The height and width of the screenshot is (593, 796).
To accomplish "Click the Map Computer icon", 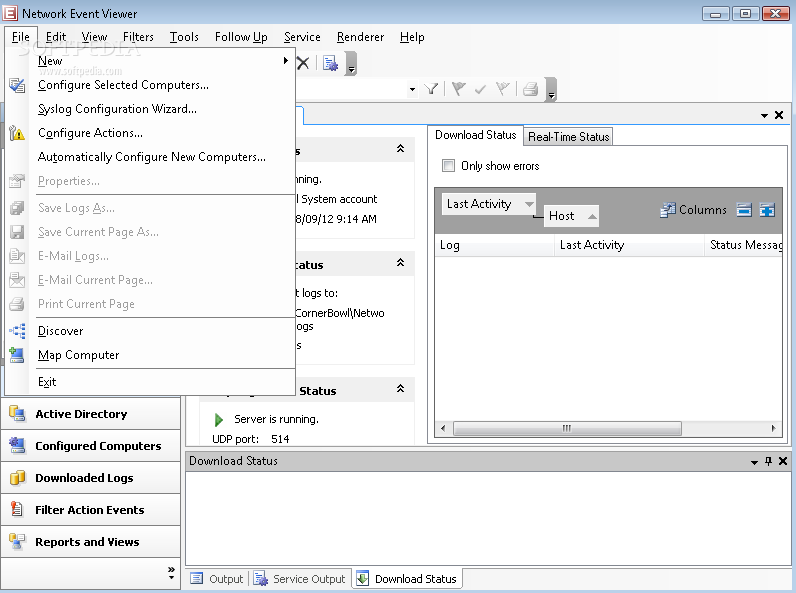I will pos(17,355).
